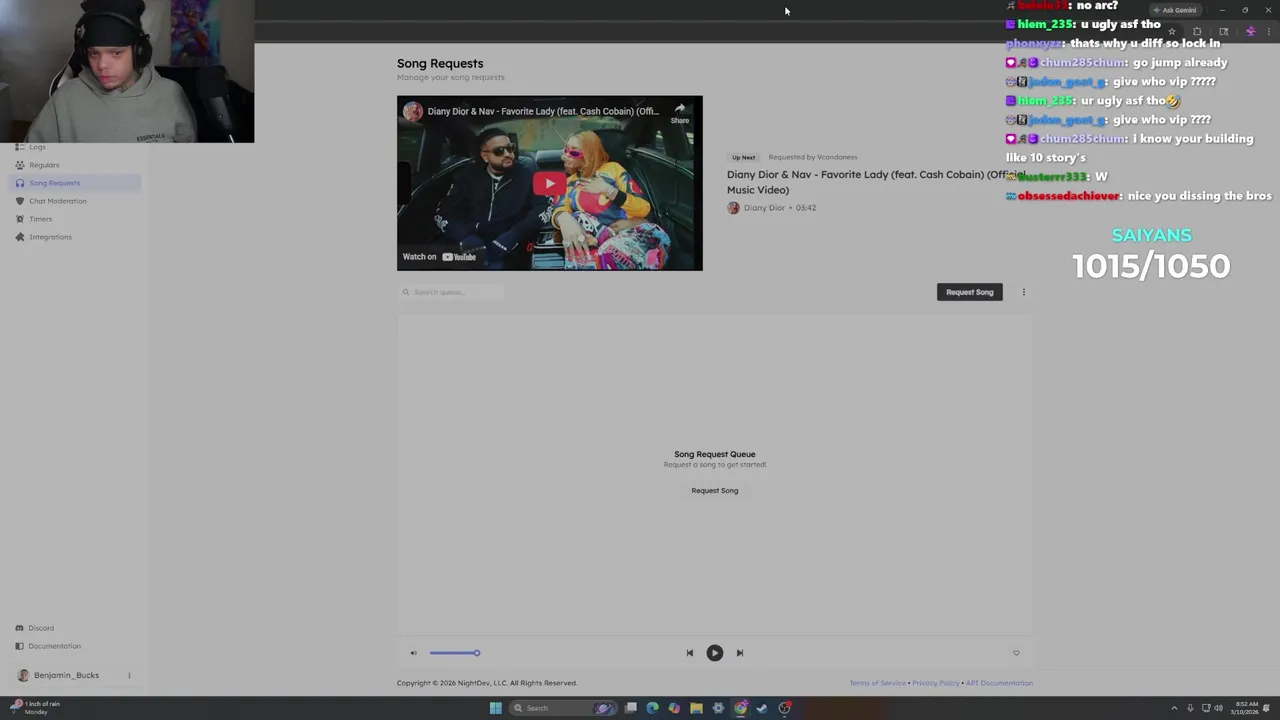Viewport: 1280px width, 720px height.
Task: Click the Song Requests headphones icon
Action: click(x=20, y=183)
